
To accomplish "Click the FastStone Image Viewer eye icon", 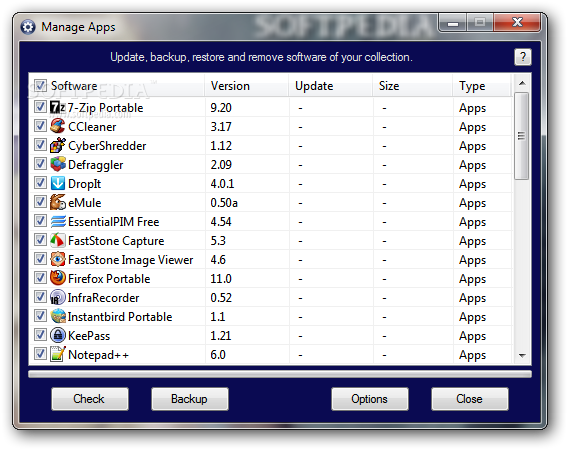I will [x=58, y=259].
